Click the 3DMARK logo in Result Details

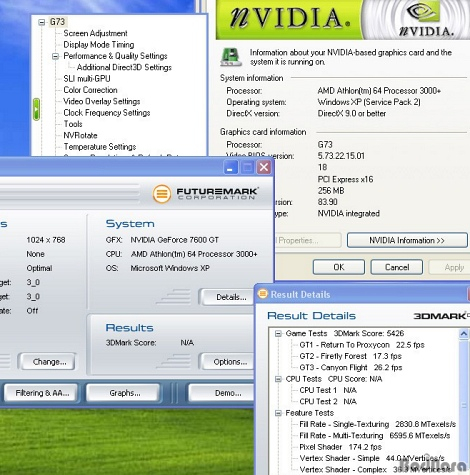[x=441, y=316]
